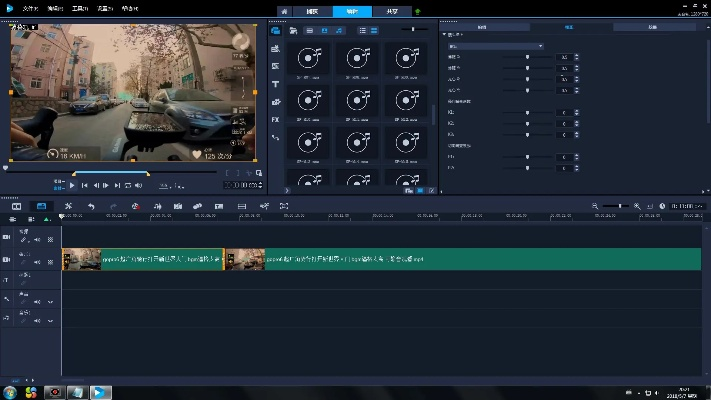Open the FX filter library
Image resolution: width=711 pixels, height=400 pixels.
tap(275, 119)
